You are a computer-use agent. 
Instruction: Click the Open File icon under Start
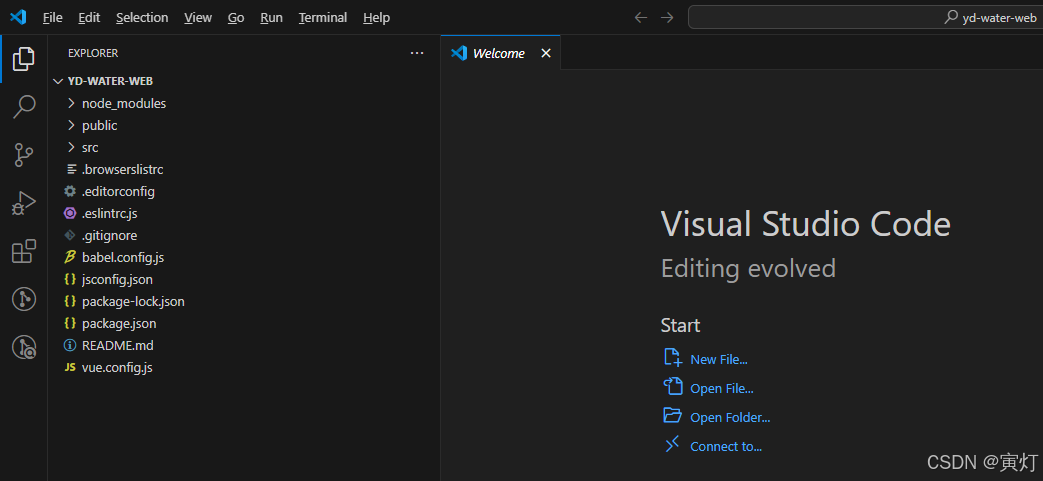tap(673, 387)
